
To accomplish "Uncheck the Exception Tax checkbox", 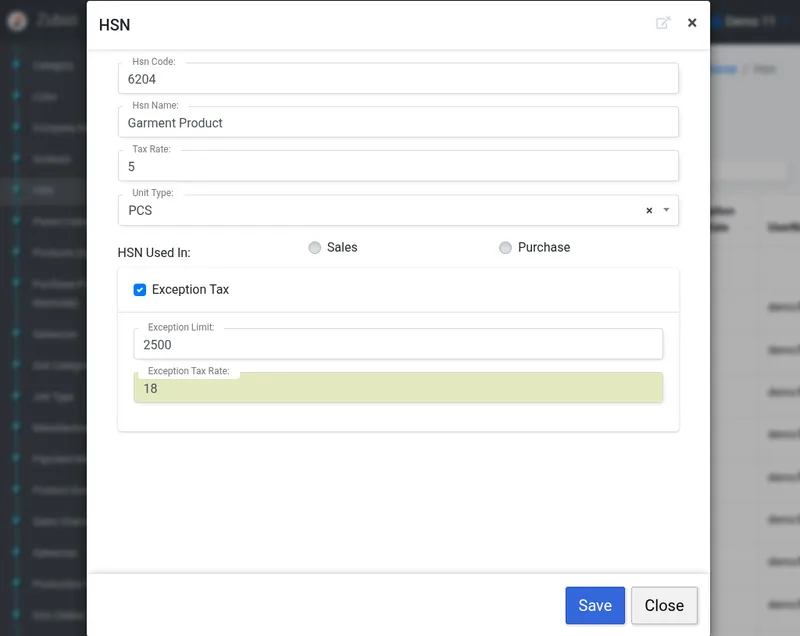I will [x=140, y=290].
